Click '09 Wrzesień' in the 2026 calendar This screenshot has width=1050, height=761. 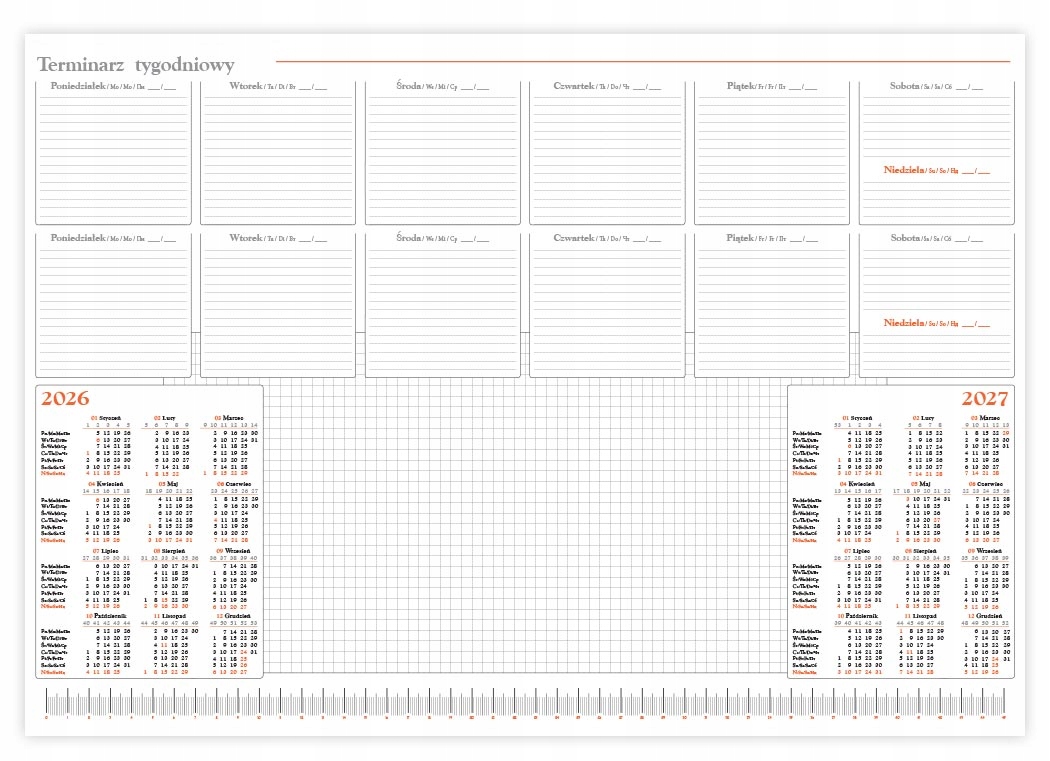click(234, 551)
